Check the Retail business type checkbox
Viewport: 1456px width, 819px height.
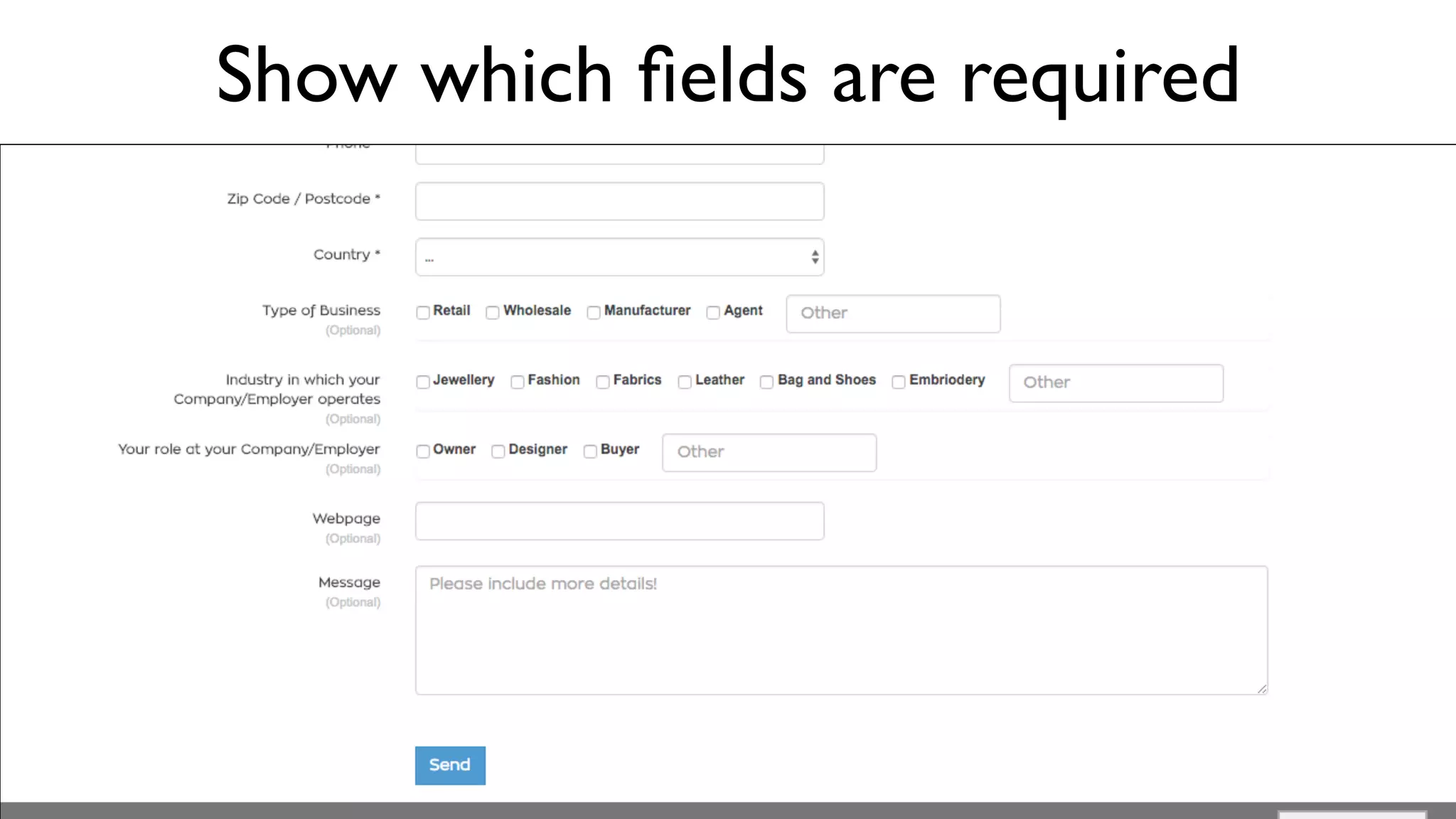tap(423, 312)
